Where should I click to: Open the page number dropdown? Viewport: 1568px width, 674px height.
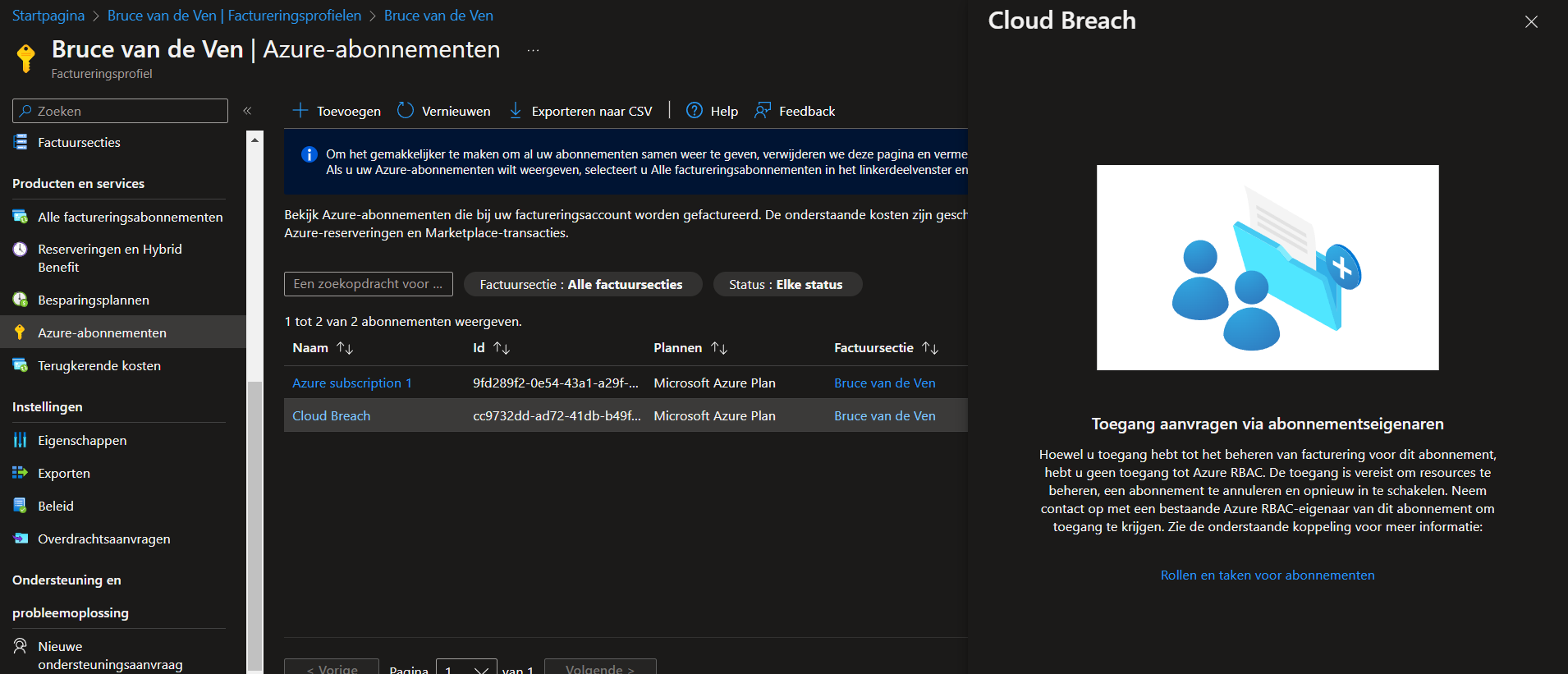[466, 669]
